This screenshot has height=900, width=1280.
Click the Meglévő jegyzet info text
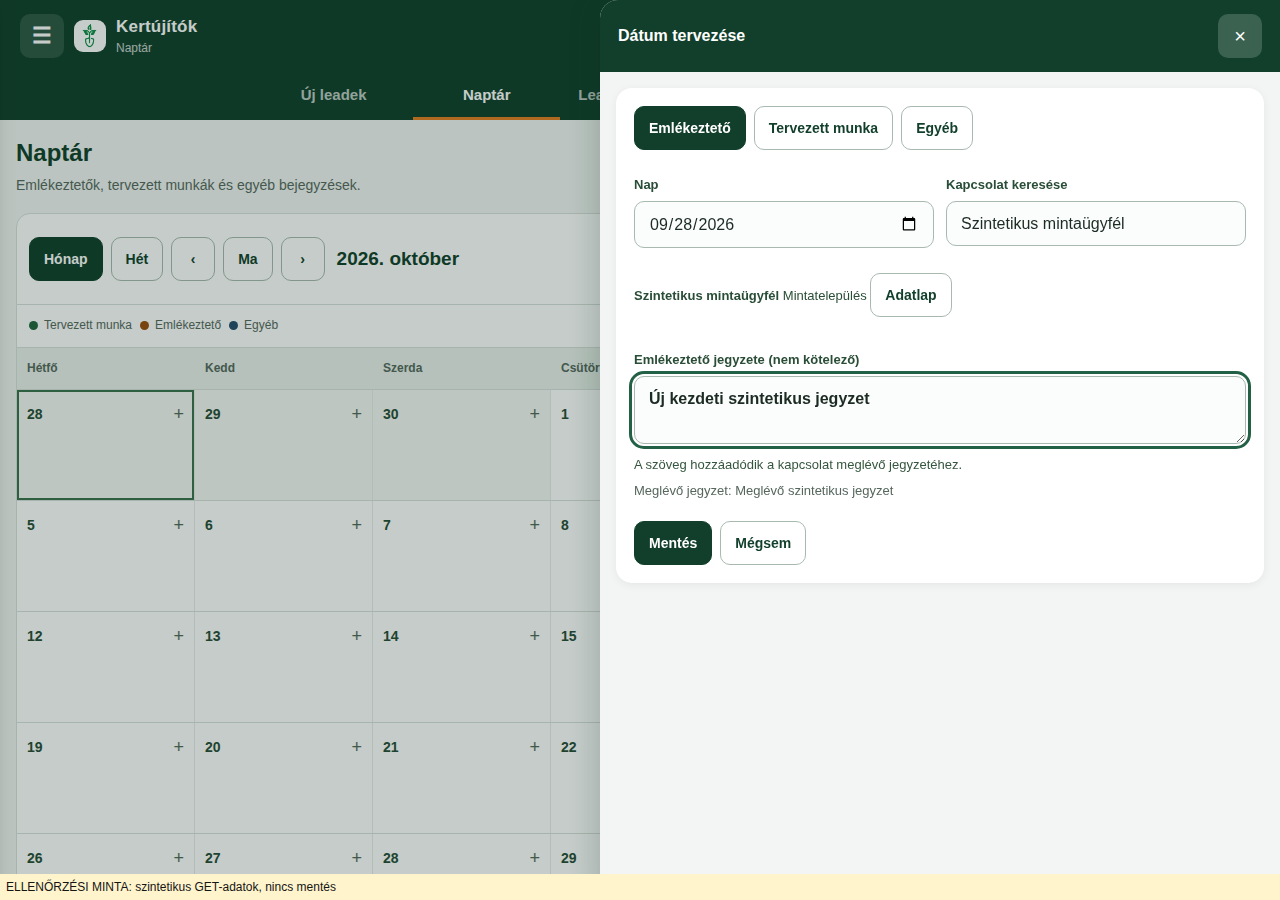(x=763, y=491)
